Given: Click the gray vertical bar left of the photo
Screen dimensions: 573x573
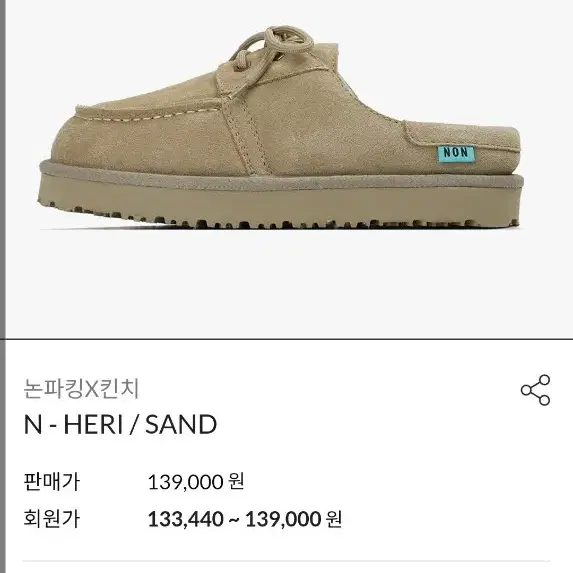Looking at the screenshot, I should [x=3, y=169].
